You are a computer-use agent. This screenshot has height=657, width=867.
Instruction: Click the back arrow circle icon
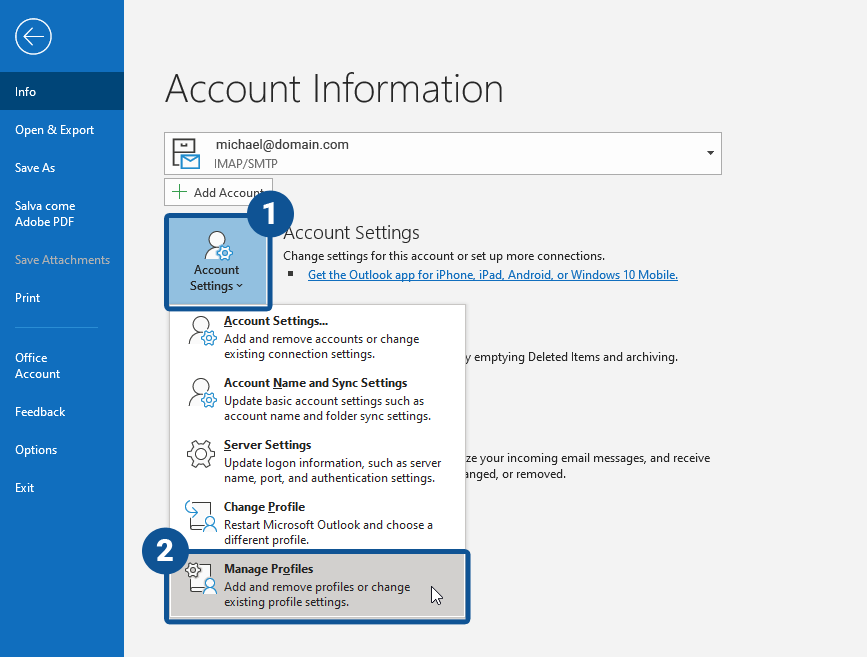pos(33,36)
